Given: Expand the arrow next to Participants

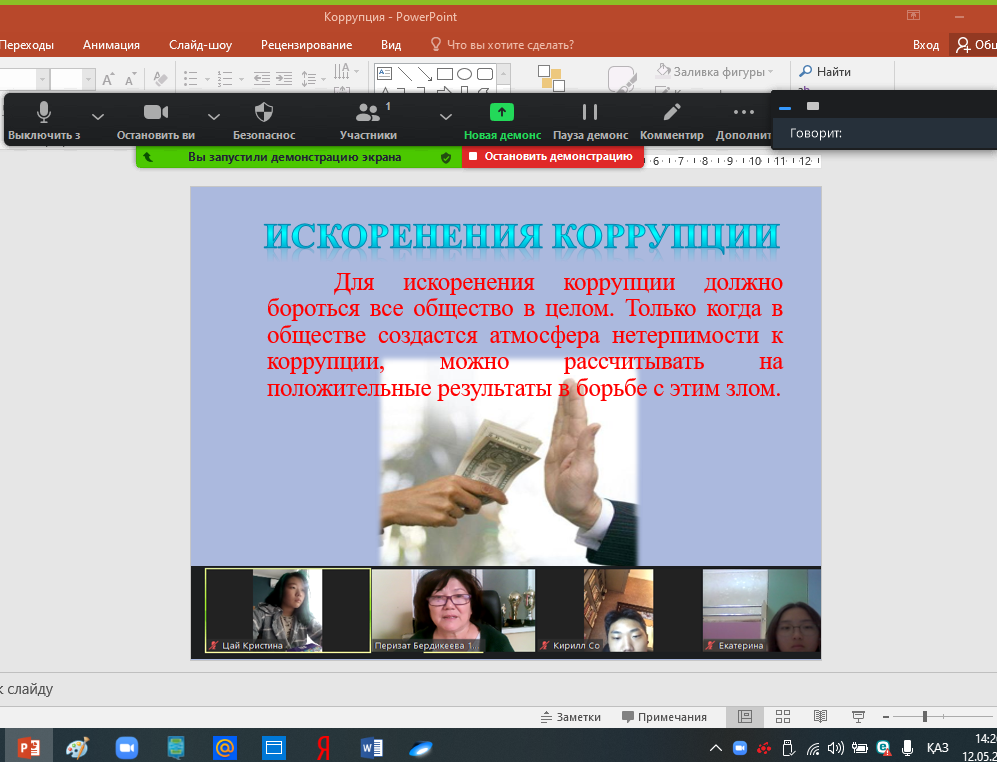Looking at the screenshot, I should [x=445, y=115].
